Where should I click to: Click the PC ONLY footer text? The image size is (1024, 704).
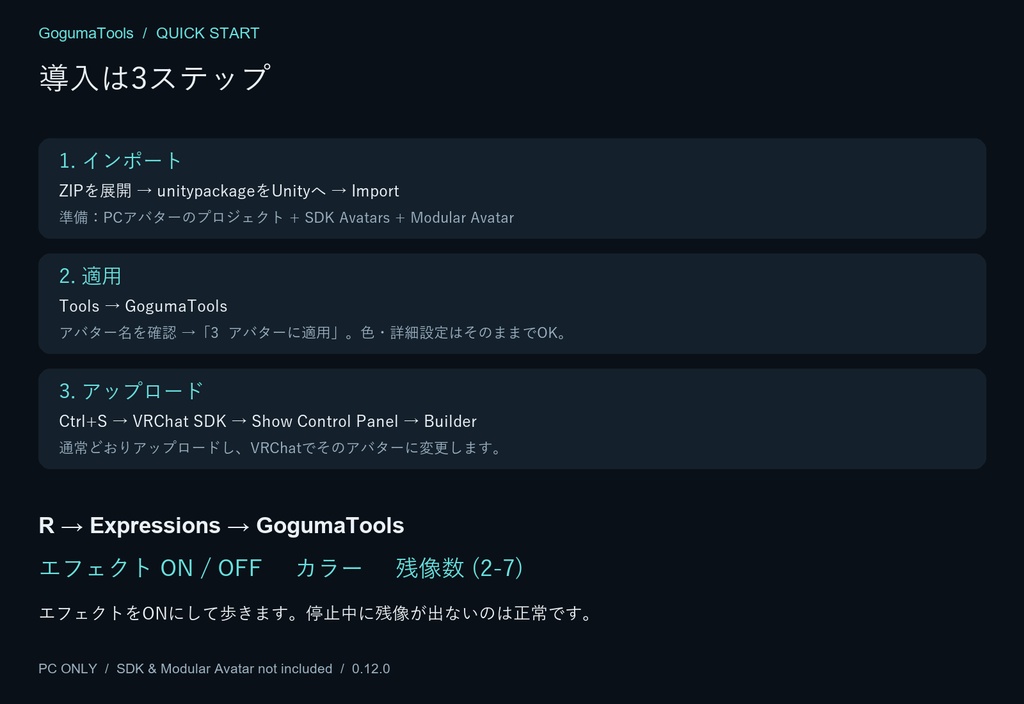coord(67,669)
